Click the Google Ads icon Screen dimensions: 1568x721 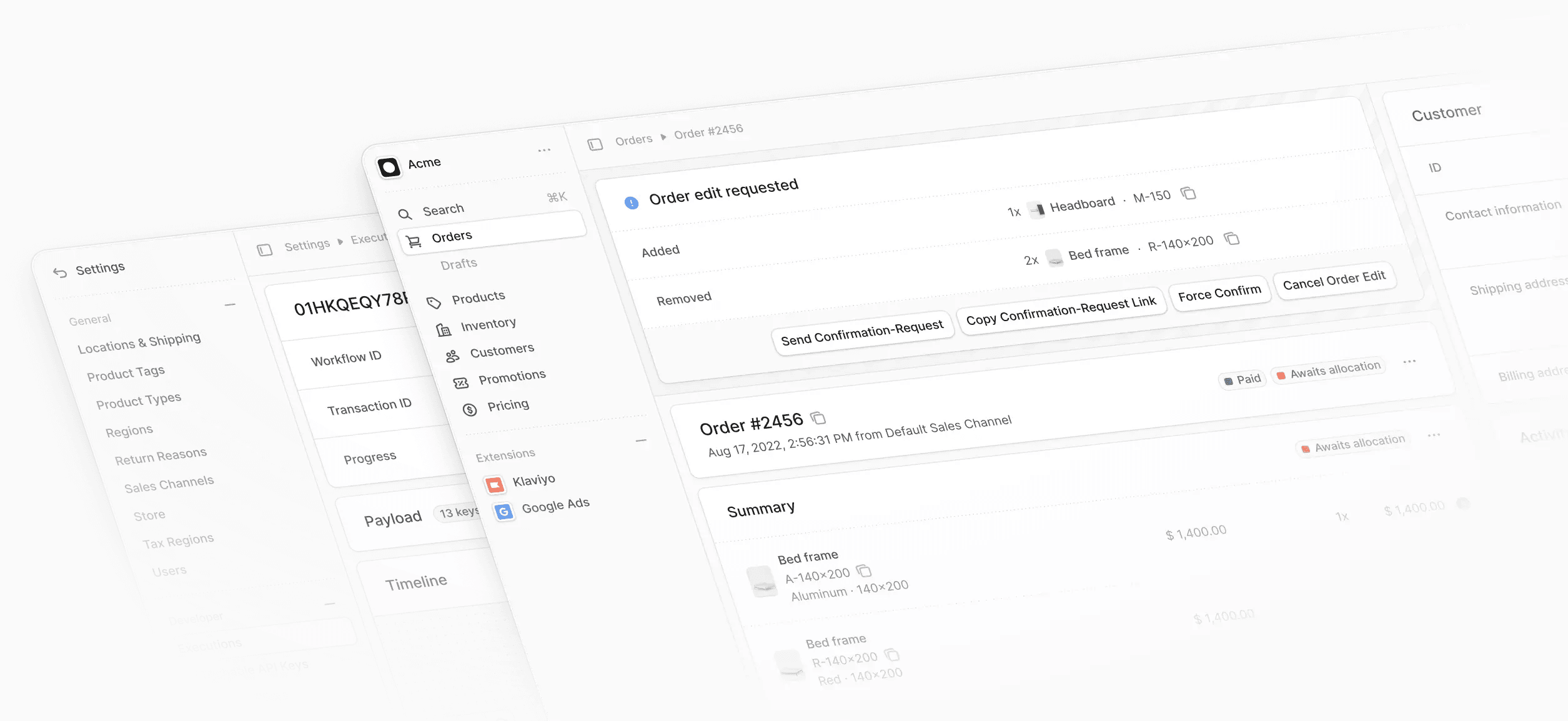coord(504,512)
